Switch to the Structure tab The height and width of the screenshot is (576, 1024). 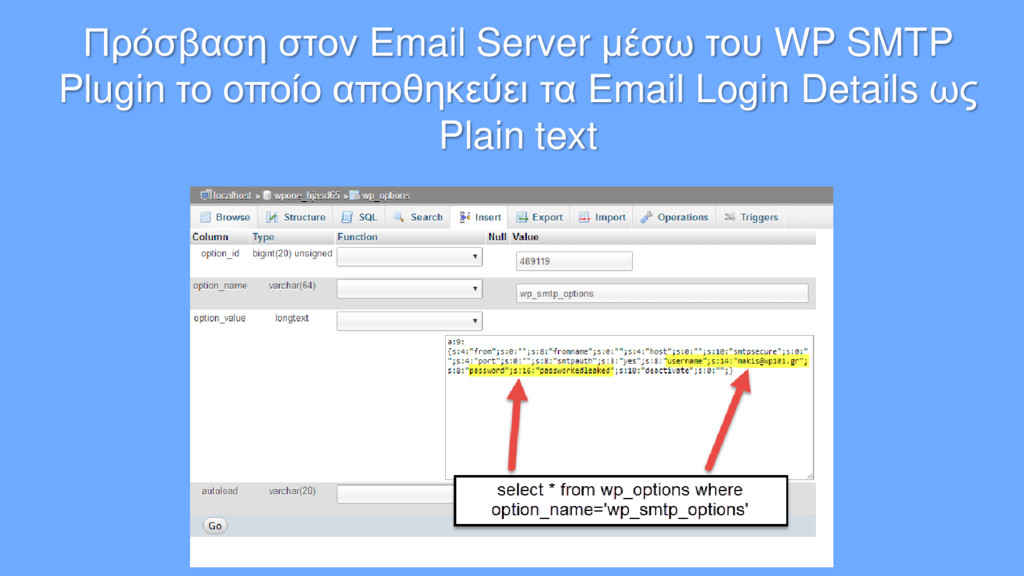pos(295,217)
